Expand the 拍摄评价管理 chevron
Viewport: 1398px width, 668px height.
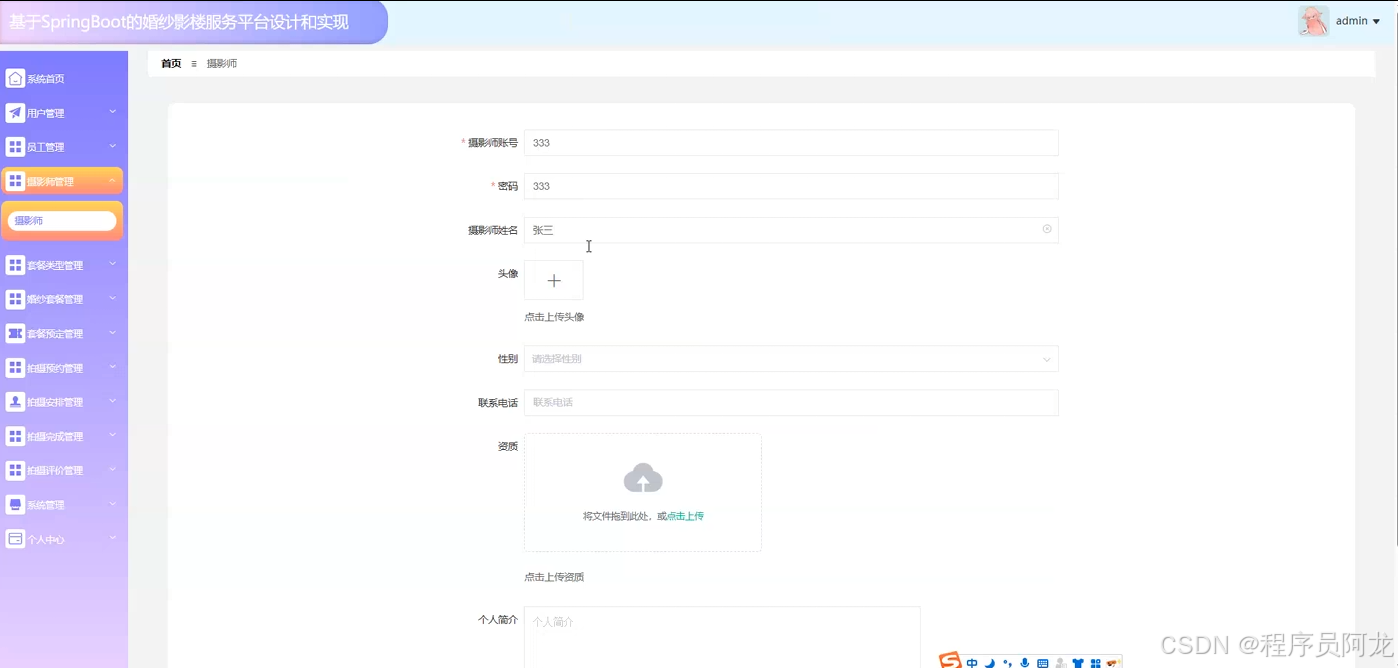[113, 469]
